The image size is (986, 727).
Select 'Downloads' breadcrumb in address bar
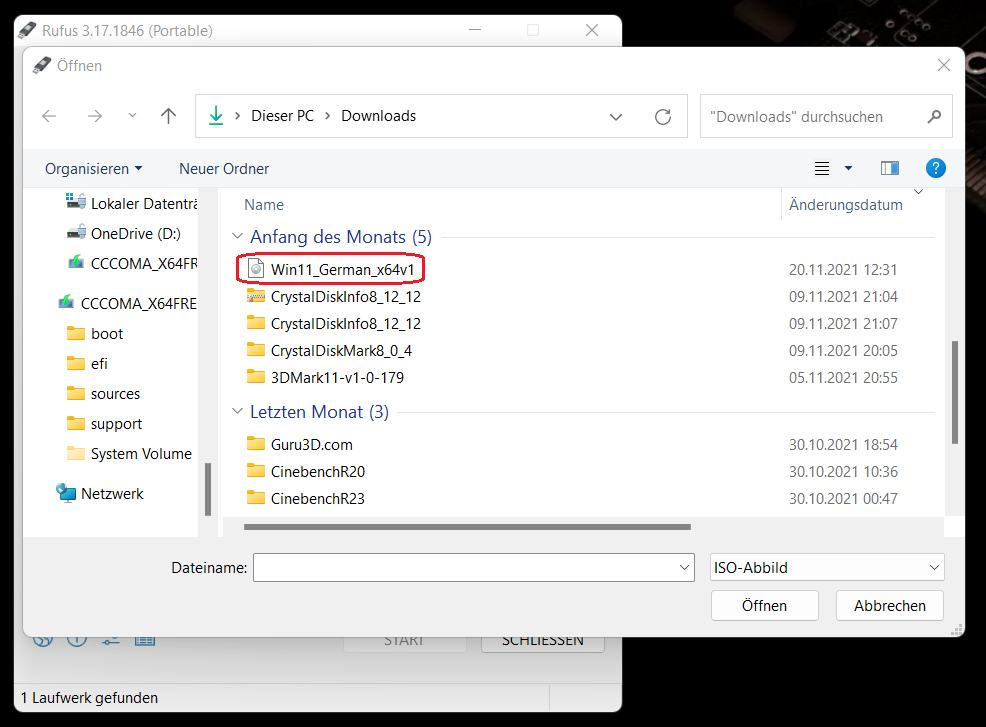(x=379, y=116)
